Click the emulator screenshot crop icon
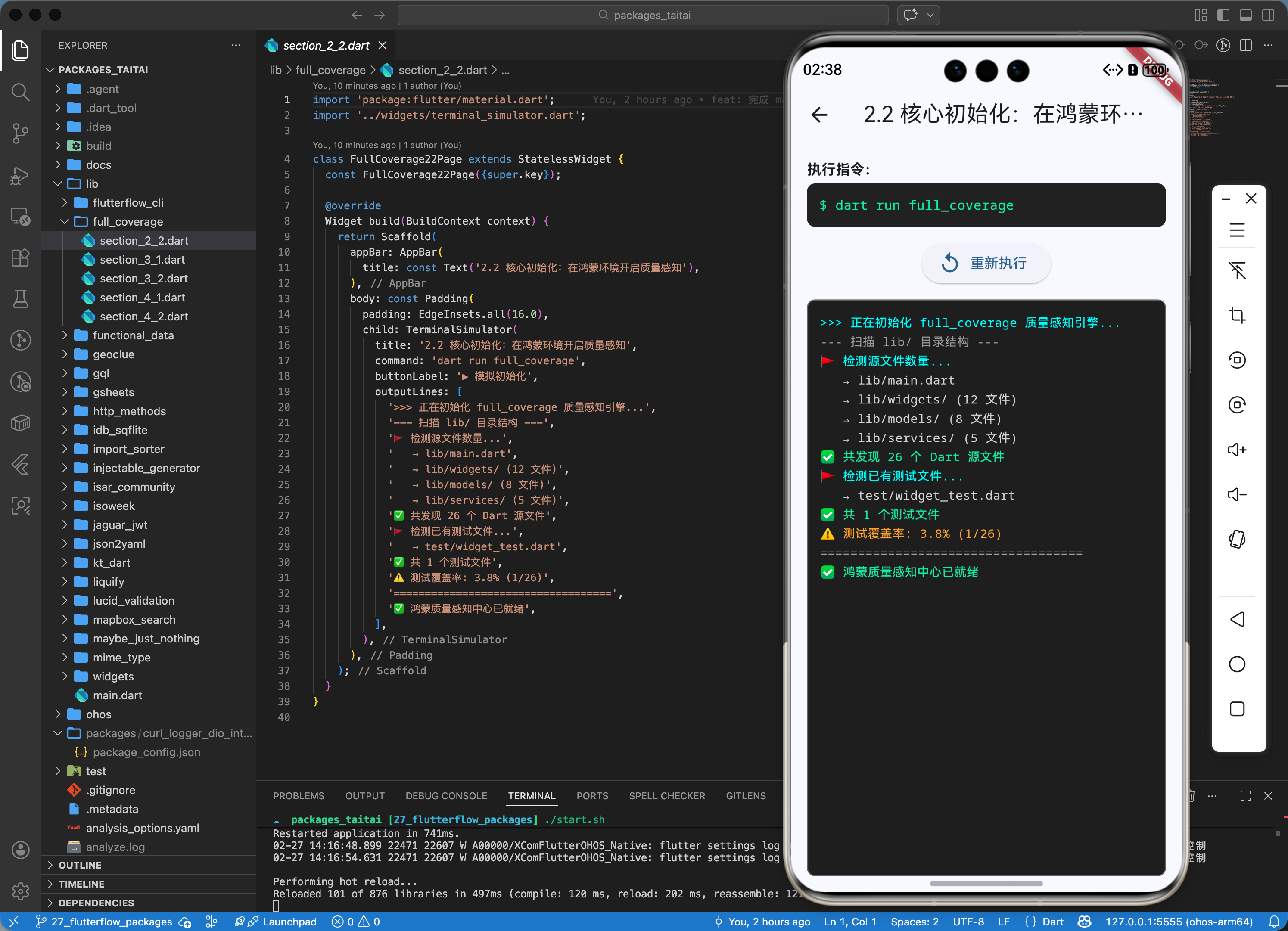This screenshot has height=931, width=1288. click(x=1237, y=315)
